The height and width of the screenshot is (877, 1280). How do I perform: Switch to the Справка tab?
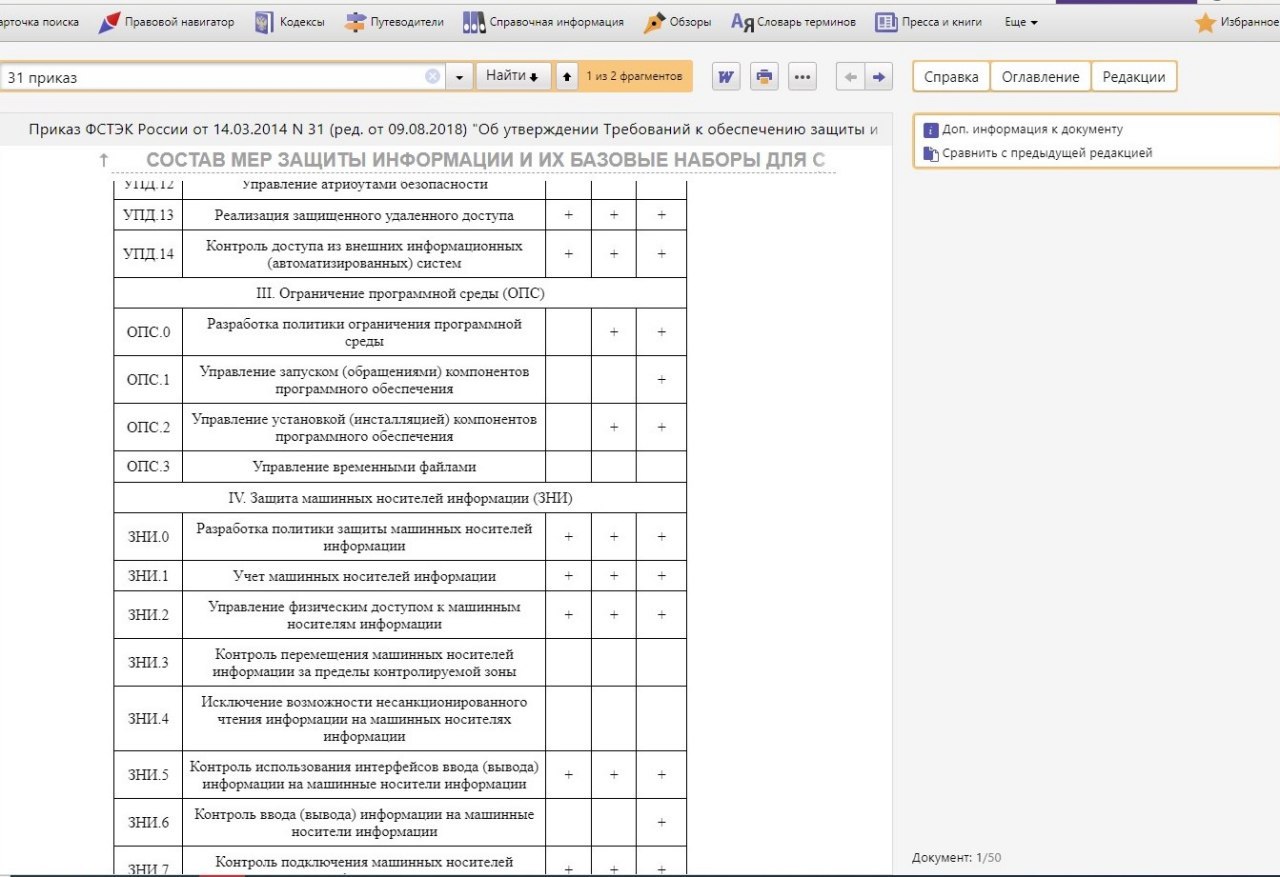pos(951,77)
